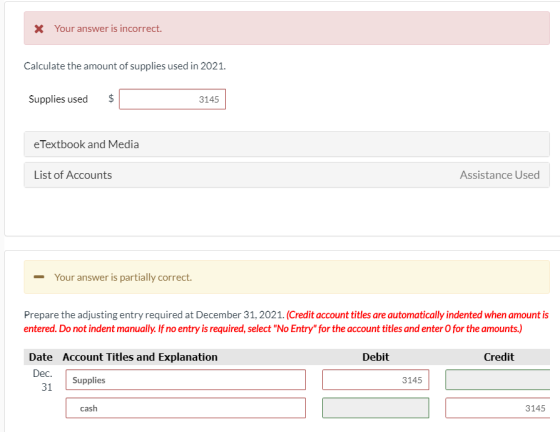Click the Credit column header

click(x=499, y=357)
